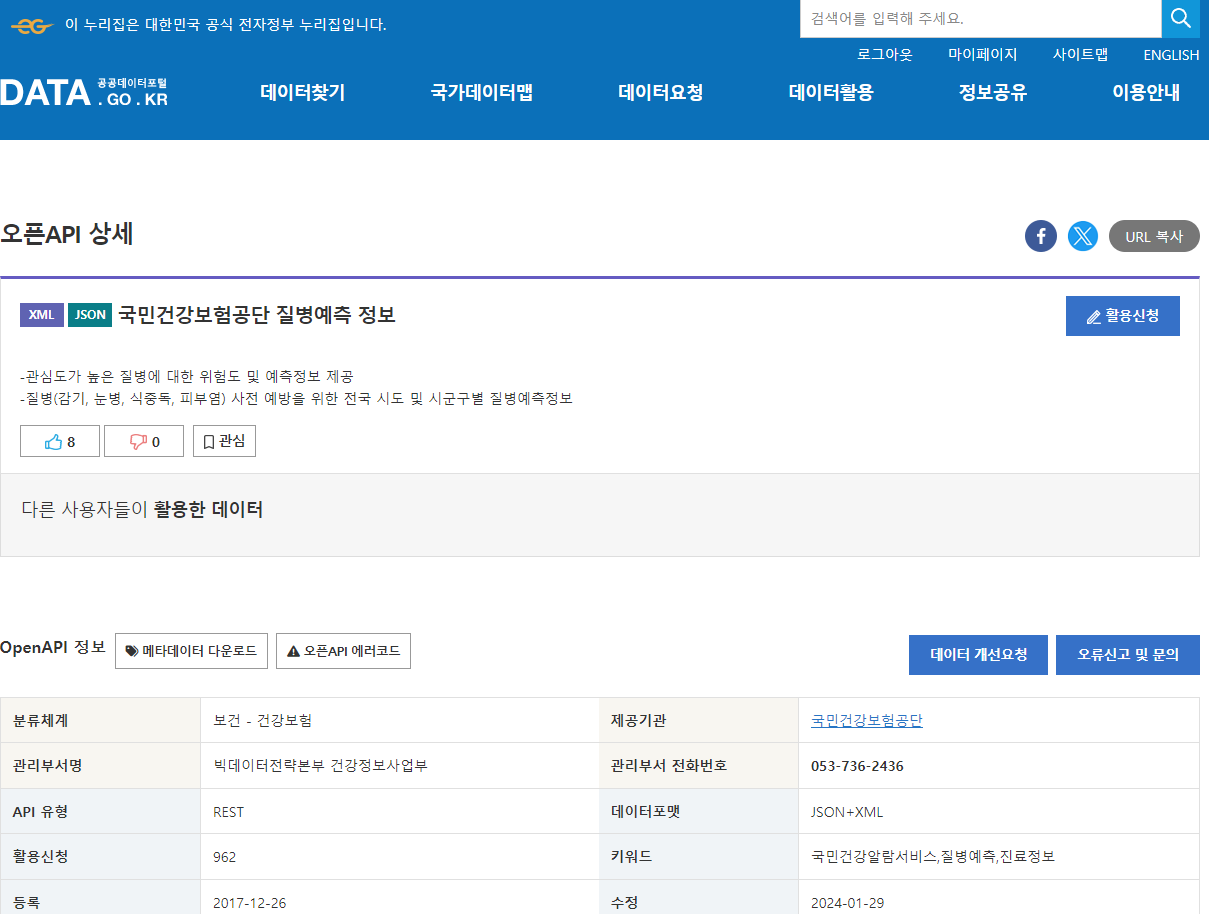Open 데이터찾기 menu
Image resolution: width=1209 pixels, height=914 pixels.
[x=303, y=93]
